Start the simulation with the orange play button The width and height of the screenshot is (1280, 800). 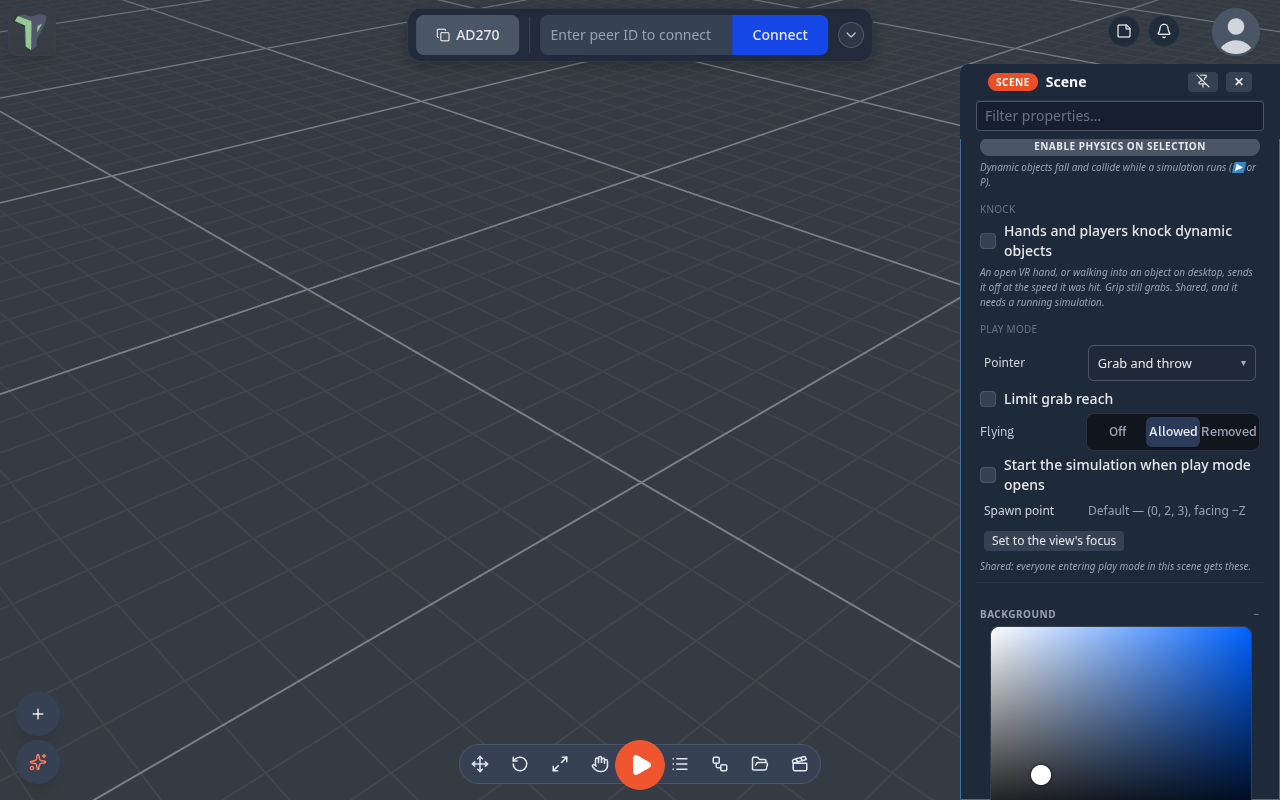[640, 765]
